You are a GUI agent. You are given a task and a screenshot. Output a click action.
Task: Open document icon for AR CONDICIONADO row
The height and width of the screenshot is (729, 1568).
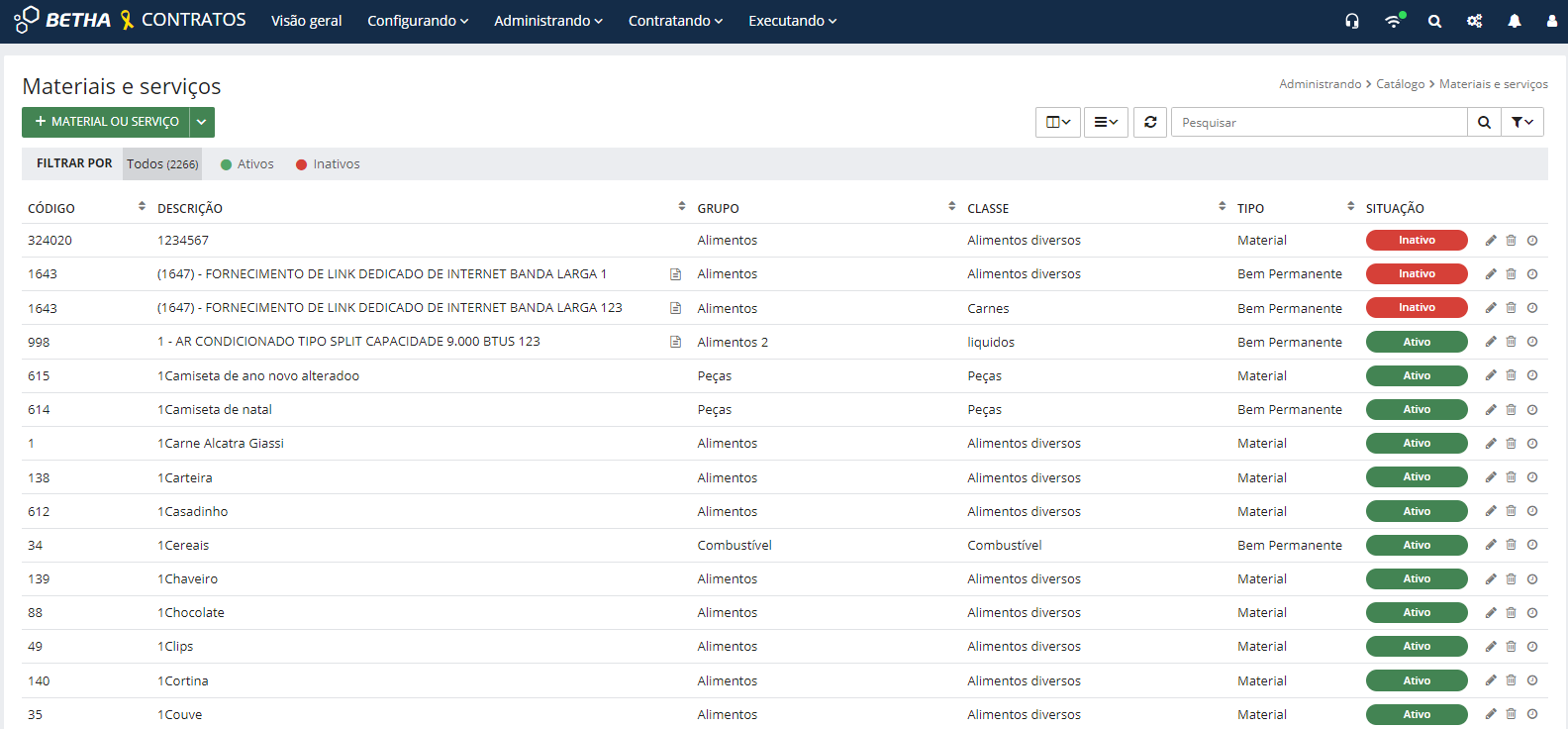click(x=676, y=342)
